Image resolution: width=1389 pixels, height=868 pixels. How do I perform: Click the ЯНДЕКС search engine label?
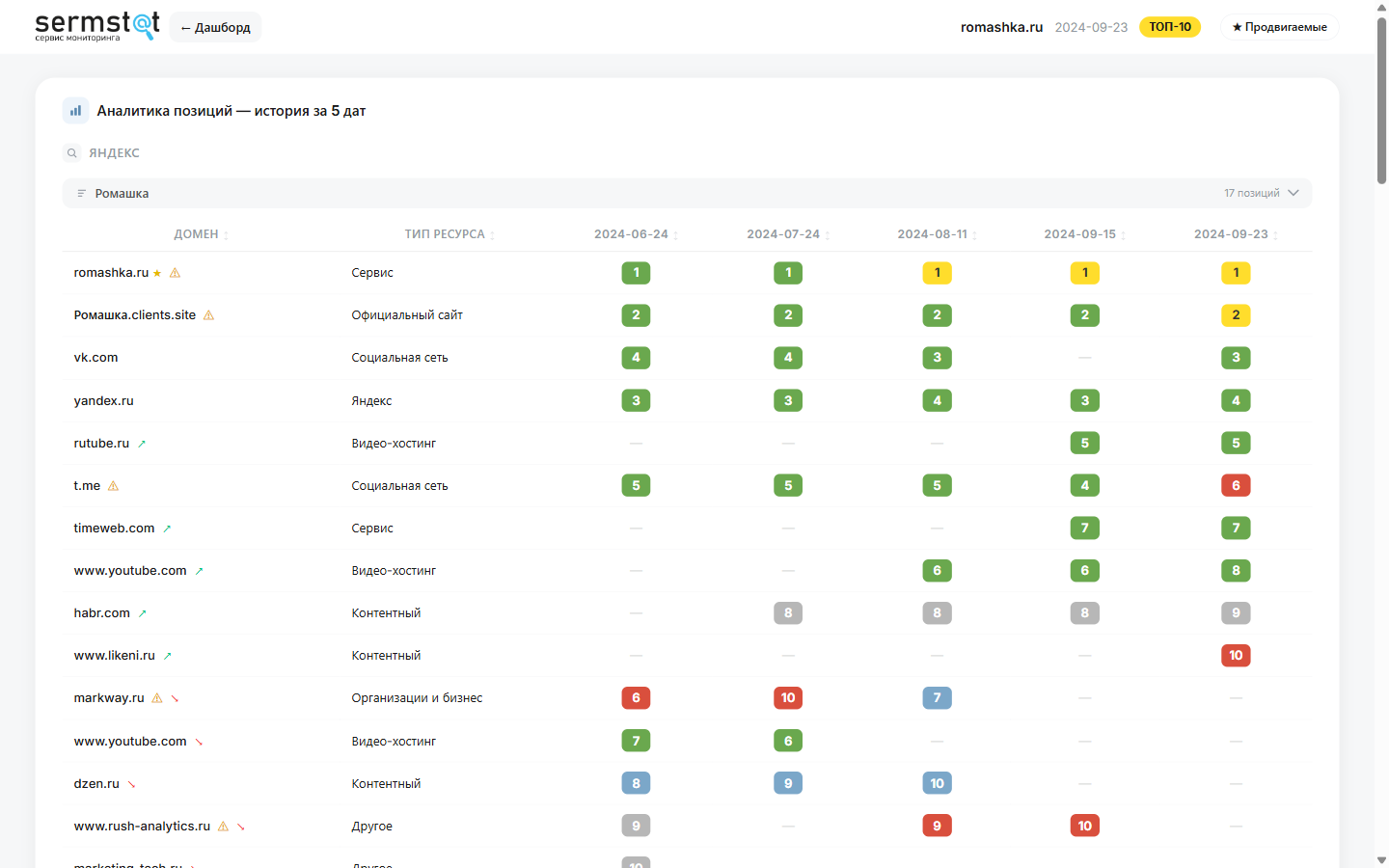114,153
